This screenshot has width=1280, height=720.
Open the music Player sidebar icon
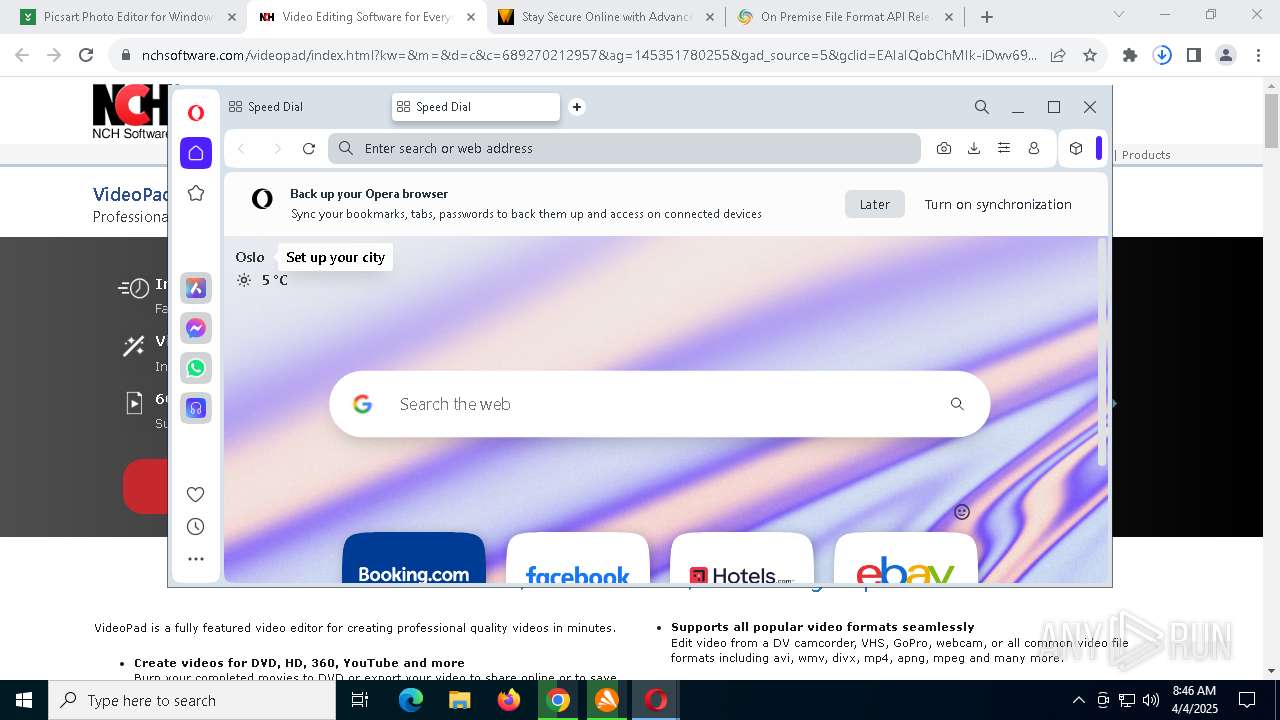coord(196,408)
